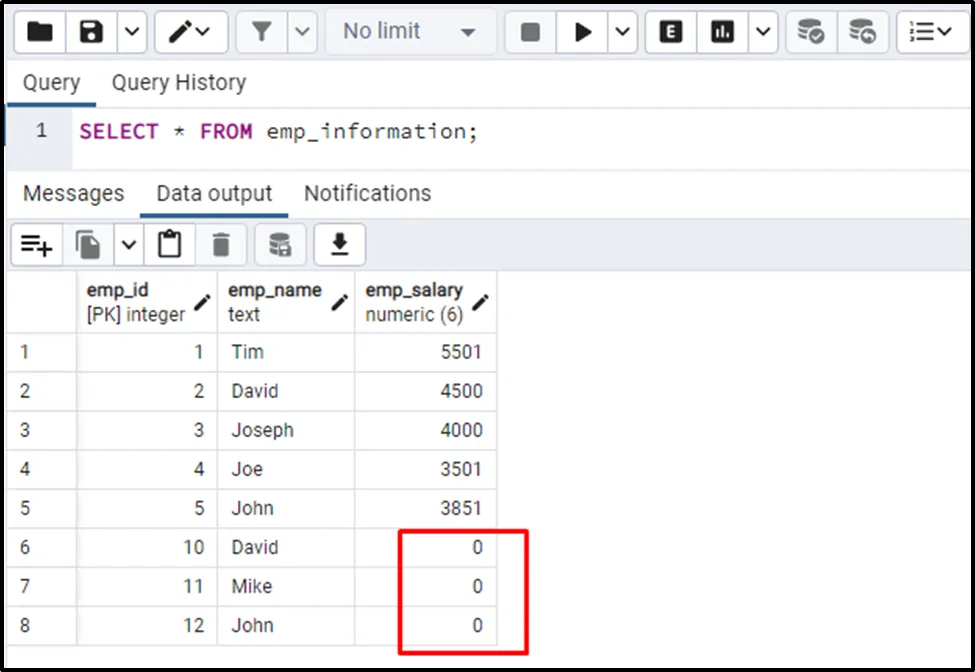Switch to the Query History tab

178,83
